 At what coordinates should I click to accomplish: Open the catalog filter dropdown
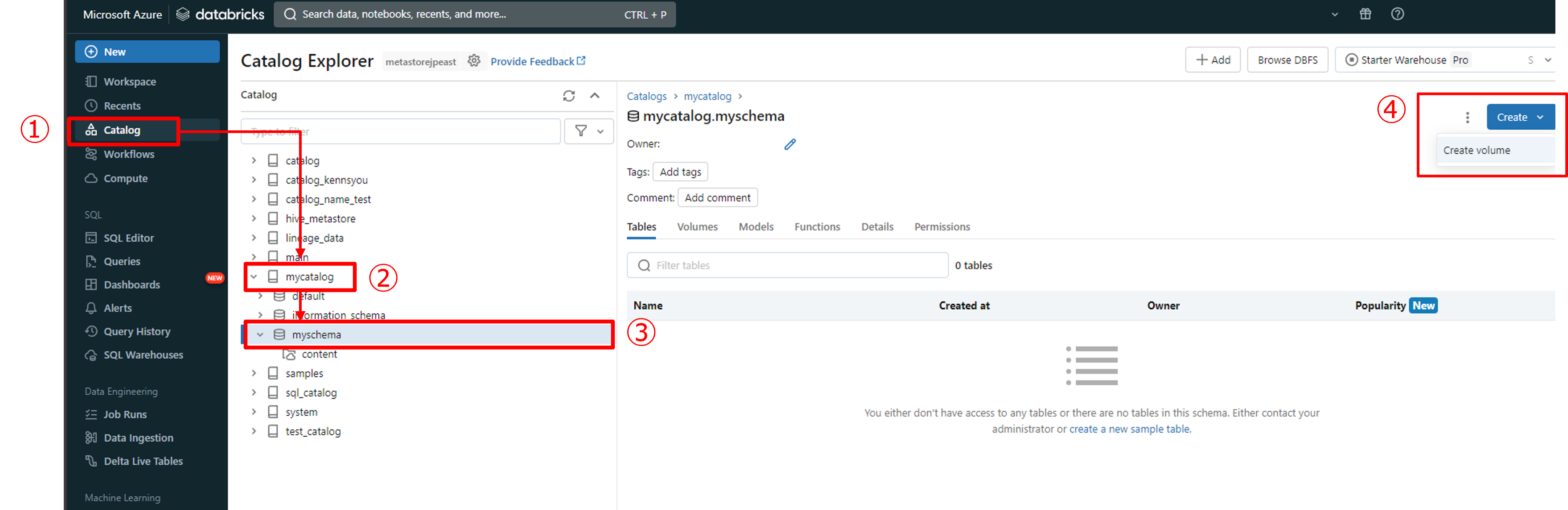point(588,131)
